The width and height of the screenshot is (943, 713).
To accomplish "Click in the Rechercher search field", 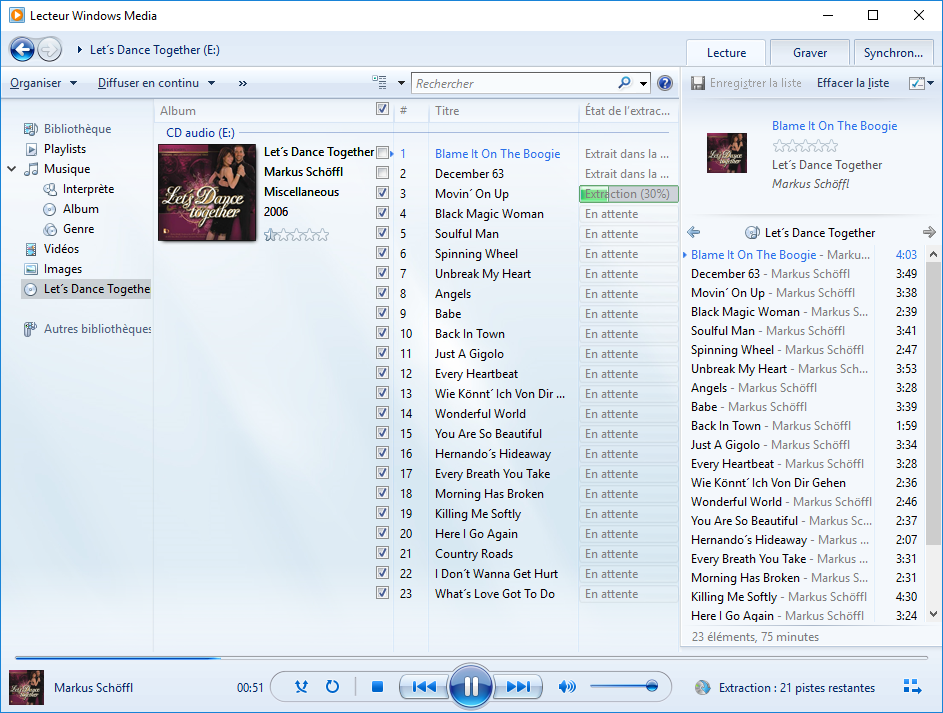I will click(514, 83).
